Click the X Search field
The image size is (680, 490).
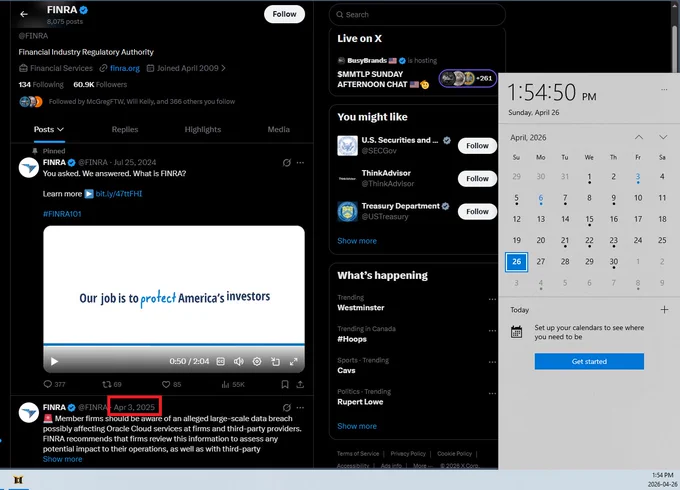[417, 15]
